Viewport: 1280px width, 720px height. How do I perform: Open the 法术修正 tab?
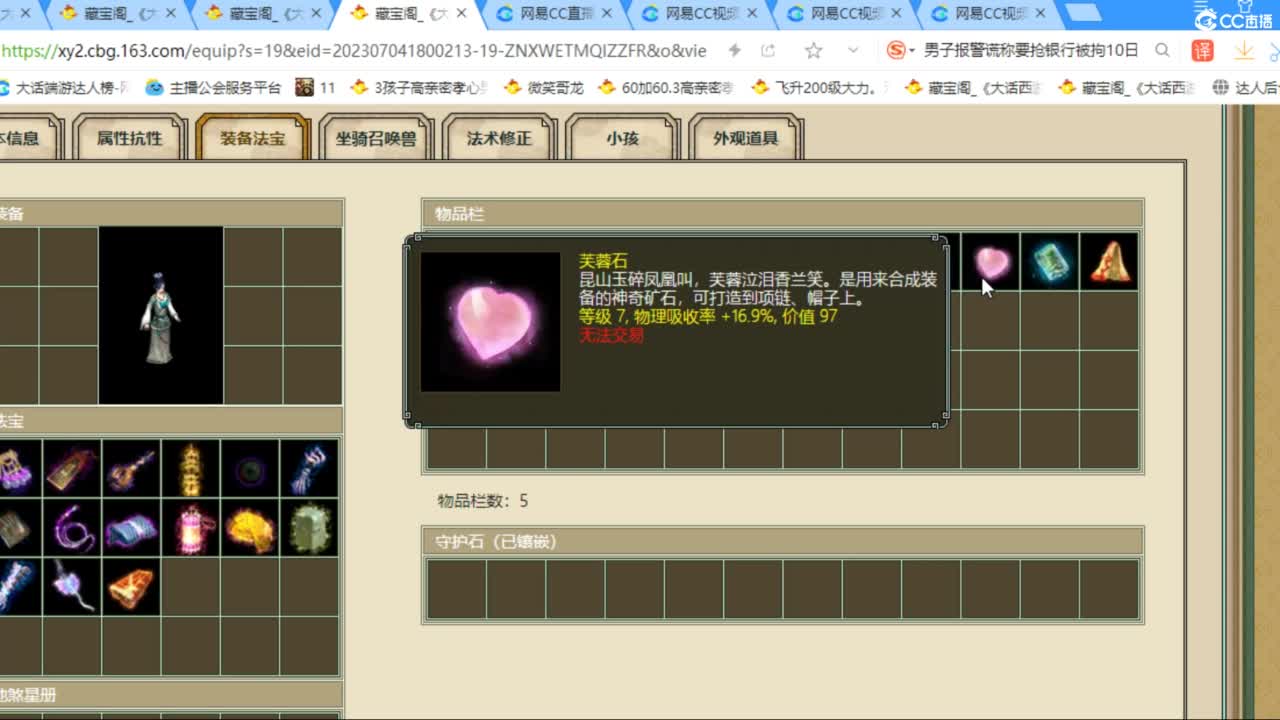[499, 138]
